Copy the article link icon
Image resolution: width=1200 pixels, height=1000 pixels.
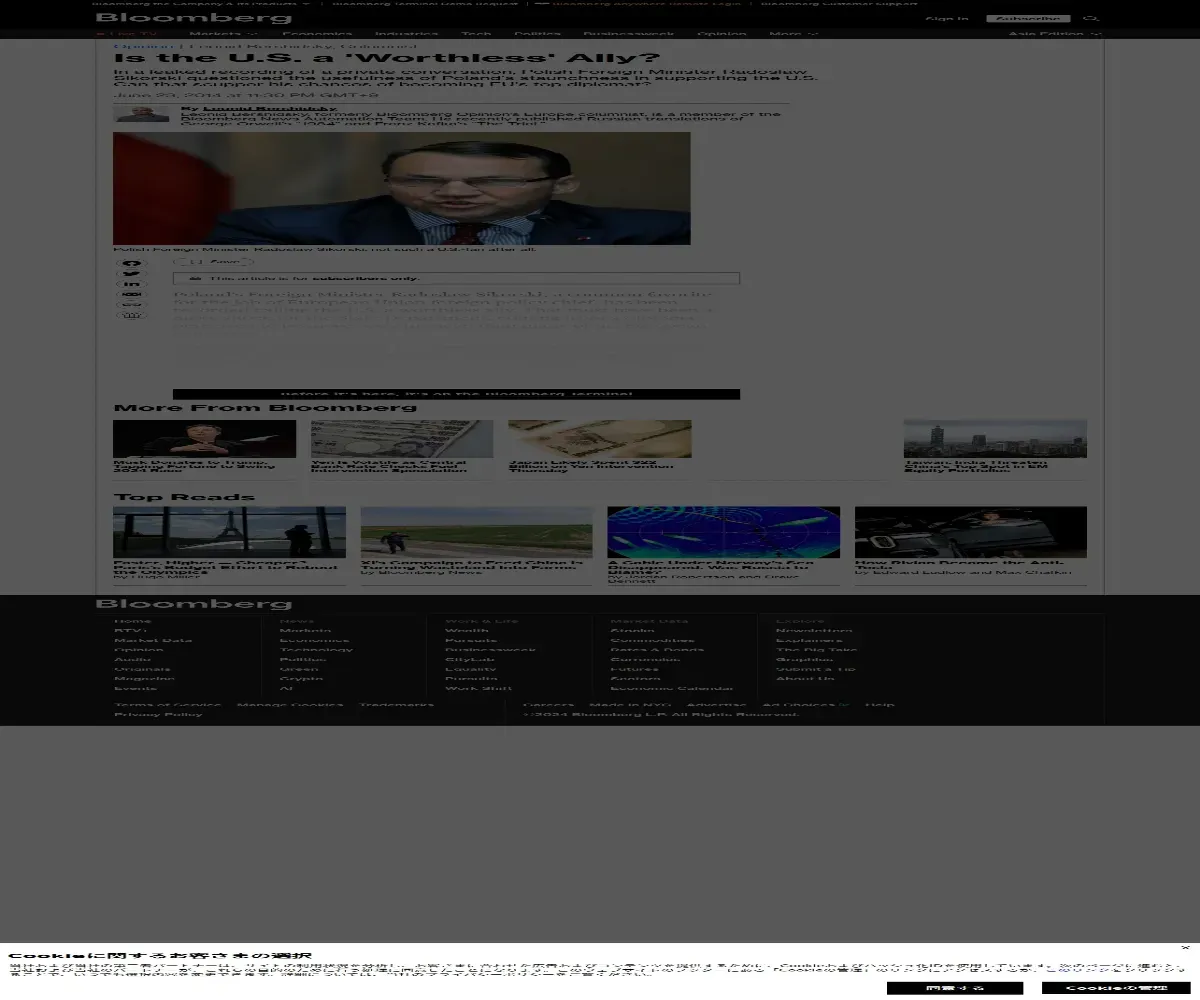point(132,305)
